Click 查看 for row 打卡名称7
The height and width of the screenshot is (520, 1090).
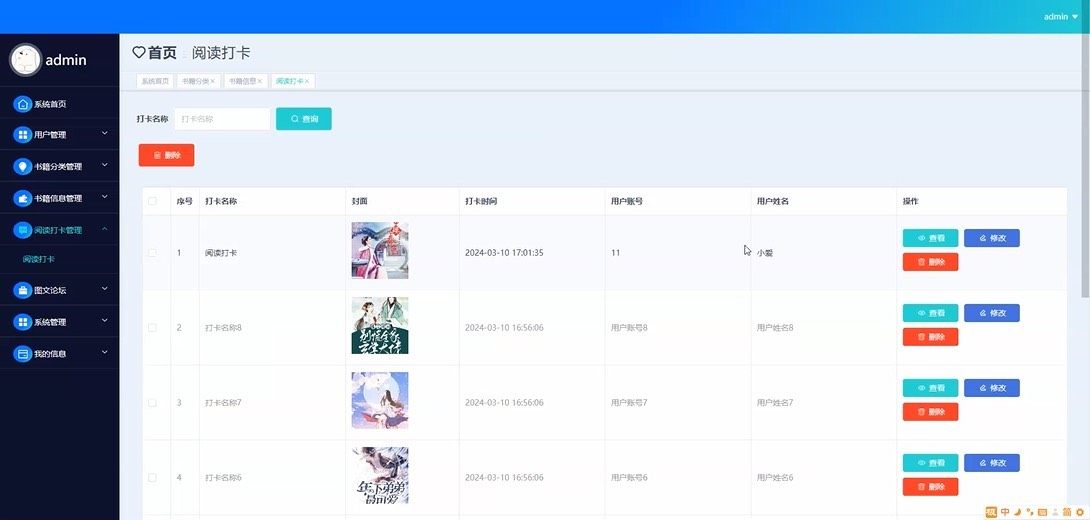coord(930,388)
